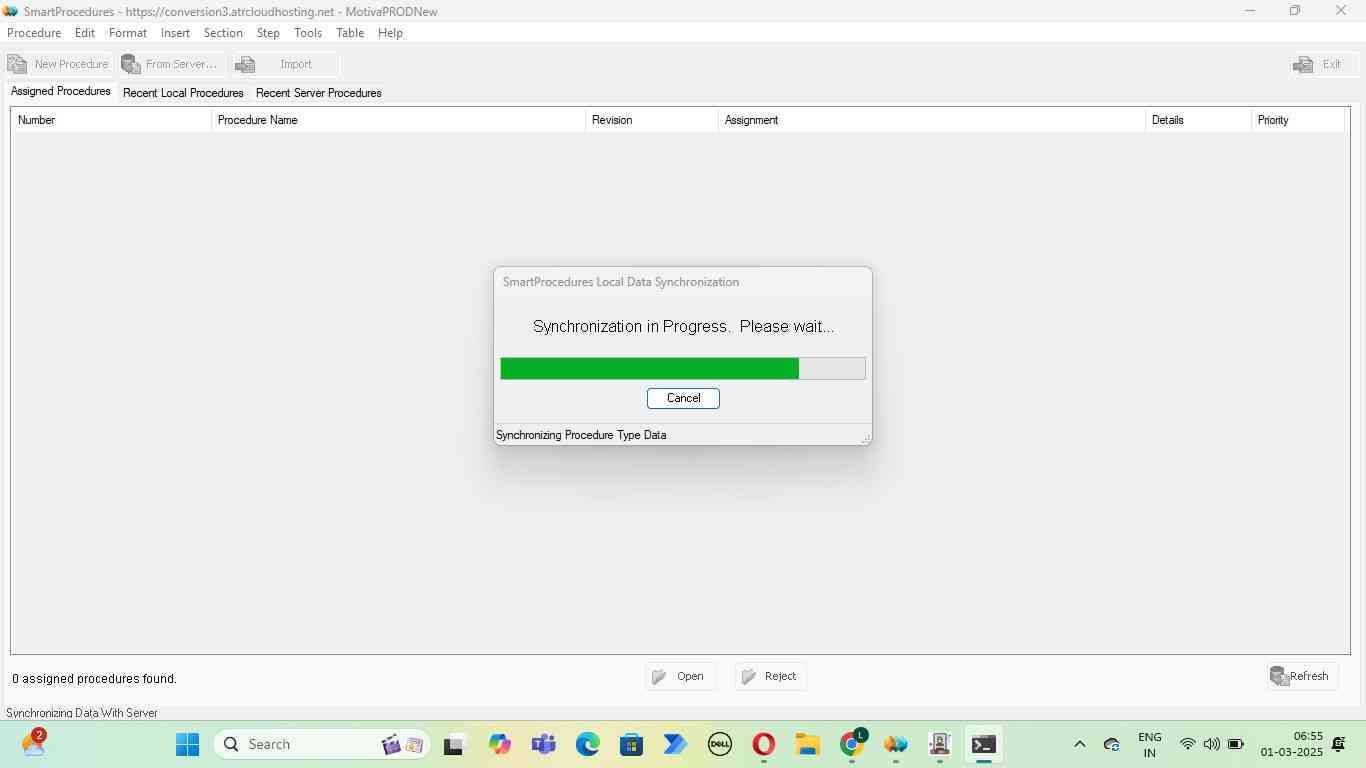The height and width of the screenshot is (768, 1366).
Task: Open the Dell app from the taskbar
Action: pyautogui.click(x=719, y=744)
